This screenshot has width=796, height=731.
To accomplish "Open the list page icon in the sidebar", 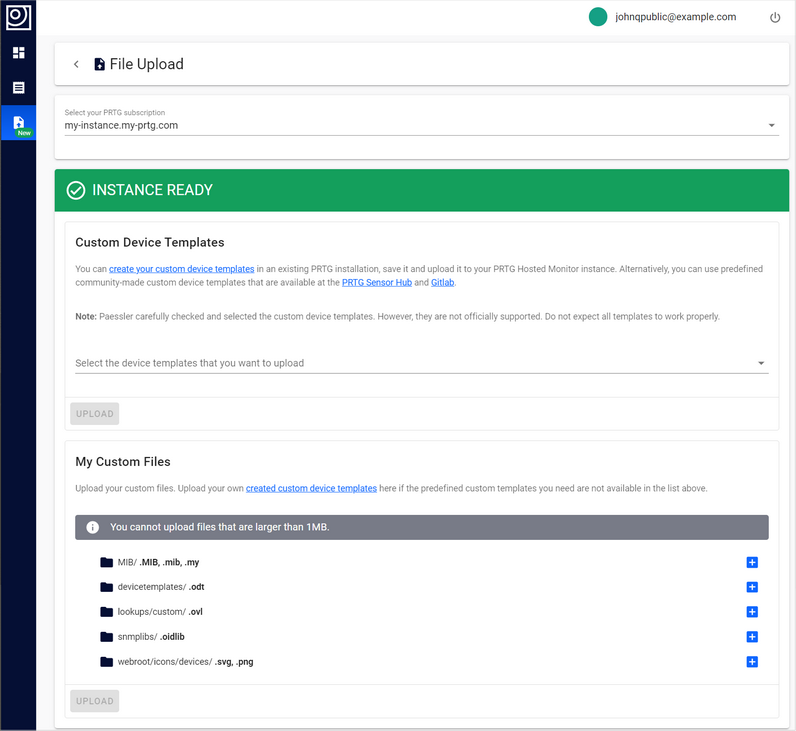I will point(18,88).
